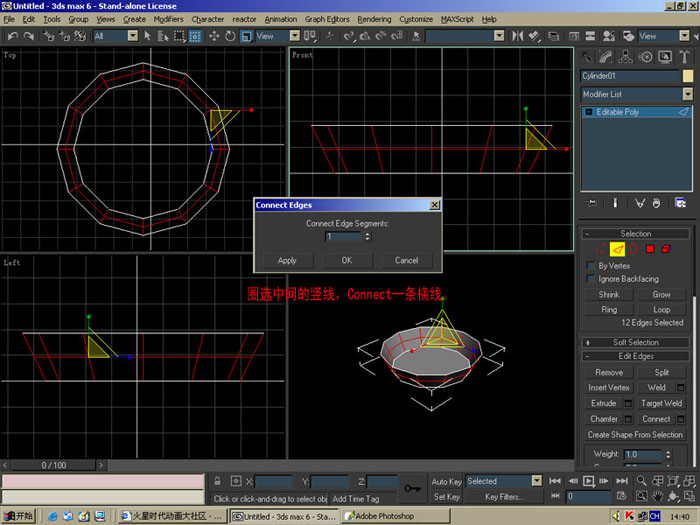
Task: Open the Modifier List dropdown
Action: 637,94
